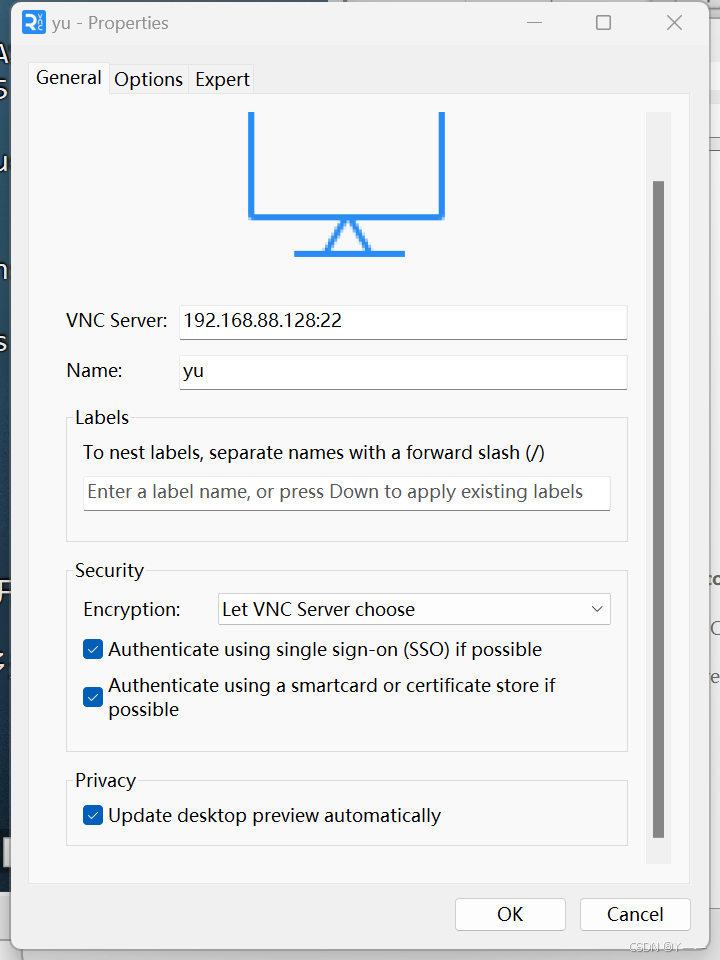
Task: Switch to the Options tab
Action: pyautogui.click(x=148, y=79)
